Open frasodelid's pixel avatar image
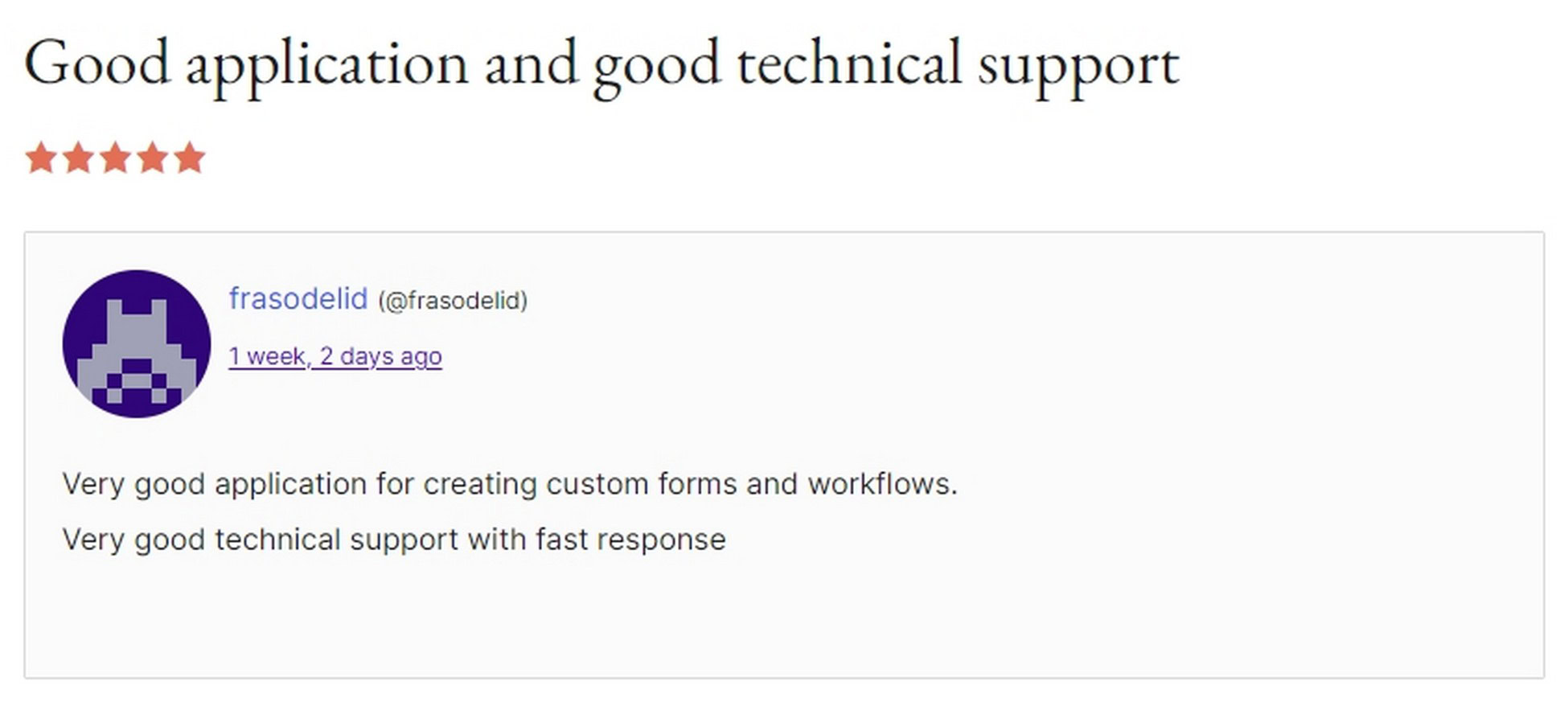The width and height of the screenshot is (1568, 702). pos(137,344)
